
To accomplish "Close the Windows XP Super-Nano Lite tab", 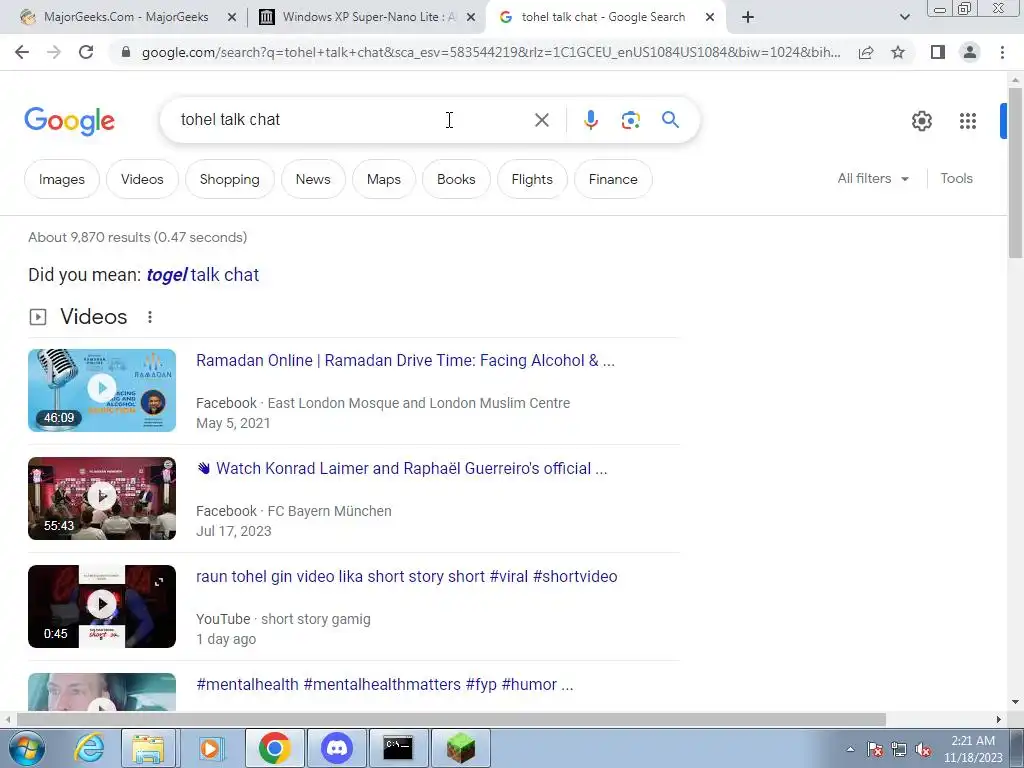I will (471, 18).
